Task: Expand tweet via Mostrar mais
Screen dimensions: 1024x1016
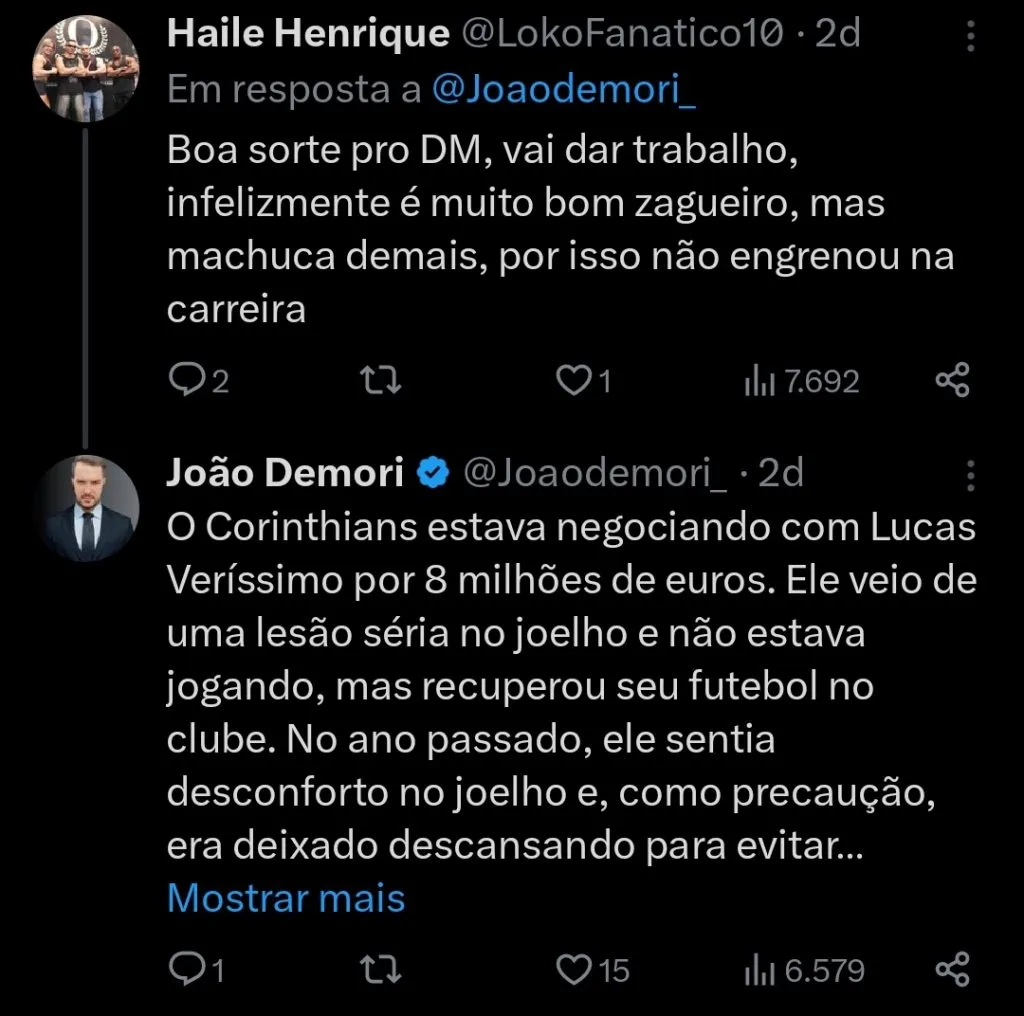Action: coord(286,898)
